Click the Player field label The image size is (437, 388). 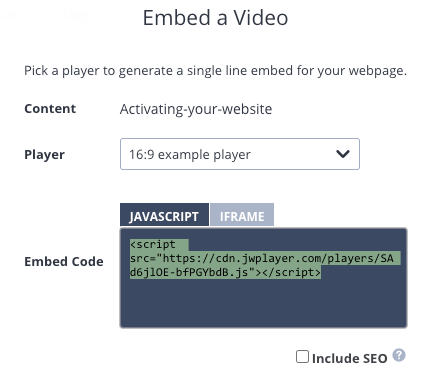point(45,155)
